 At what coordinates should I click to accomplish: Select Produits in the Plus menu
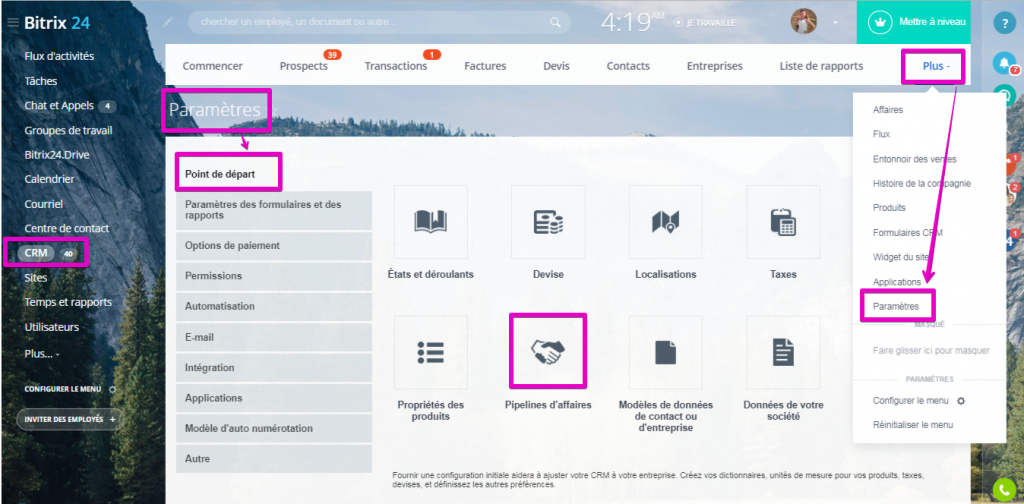point(889,208)
